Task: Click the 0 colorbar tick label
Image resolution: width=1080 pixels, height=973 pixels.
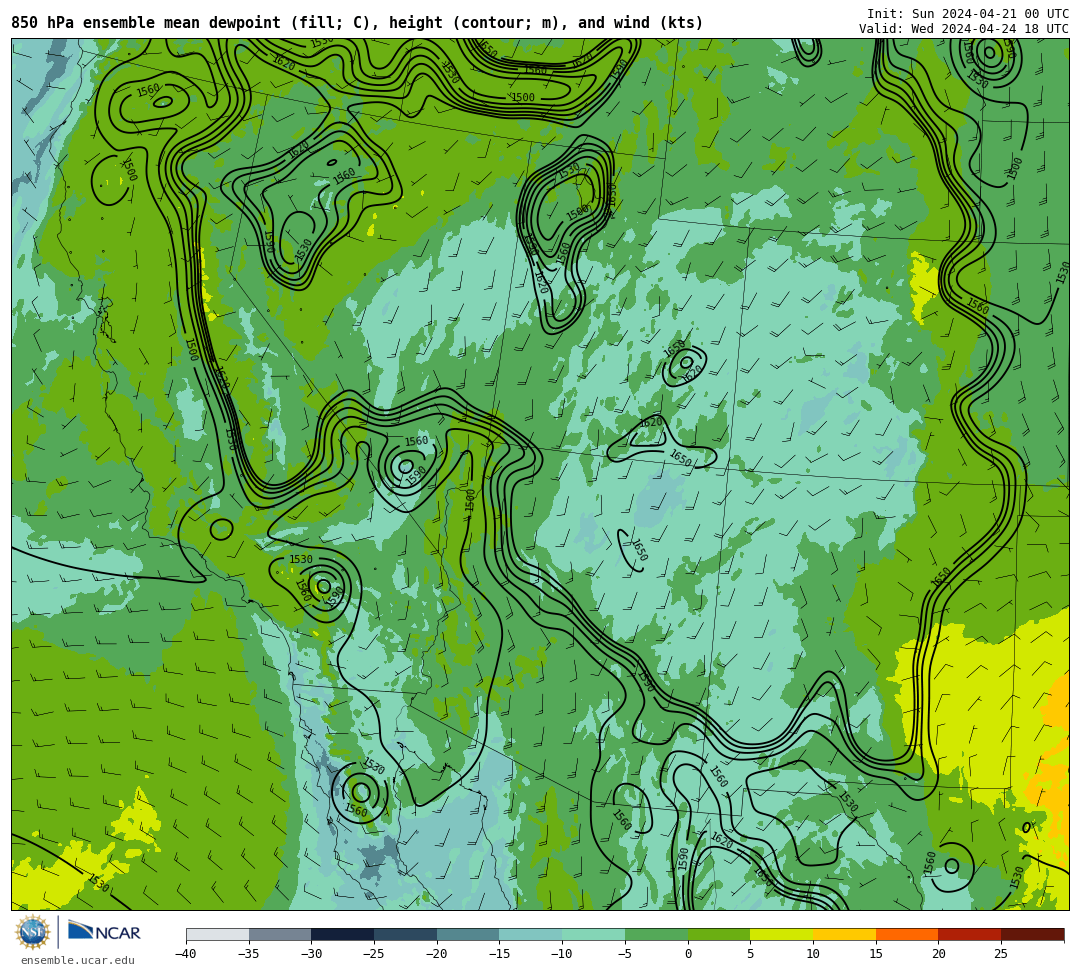Action: point(688,954)
